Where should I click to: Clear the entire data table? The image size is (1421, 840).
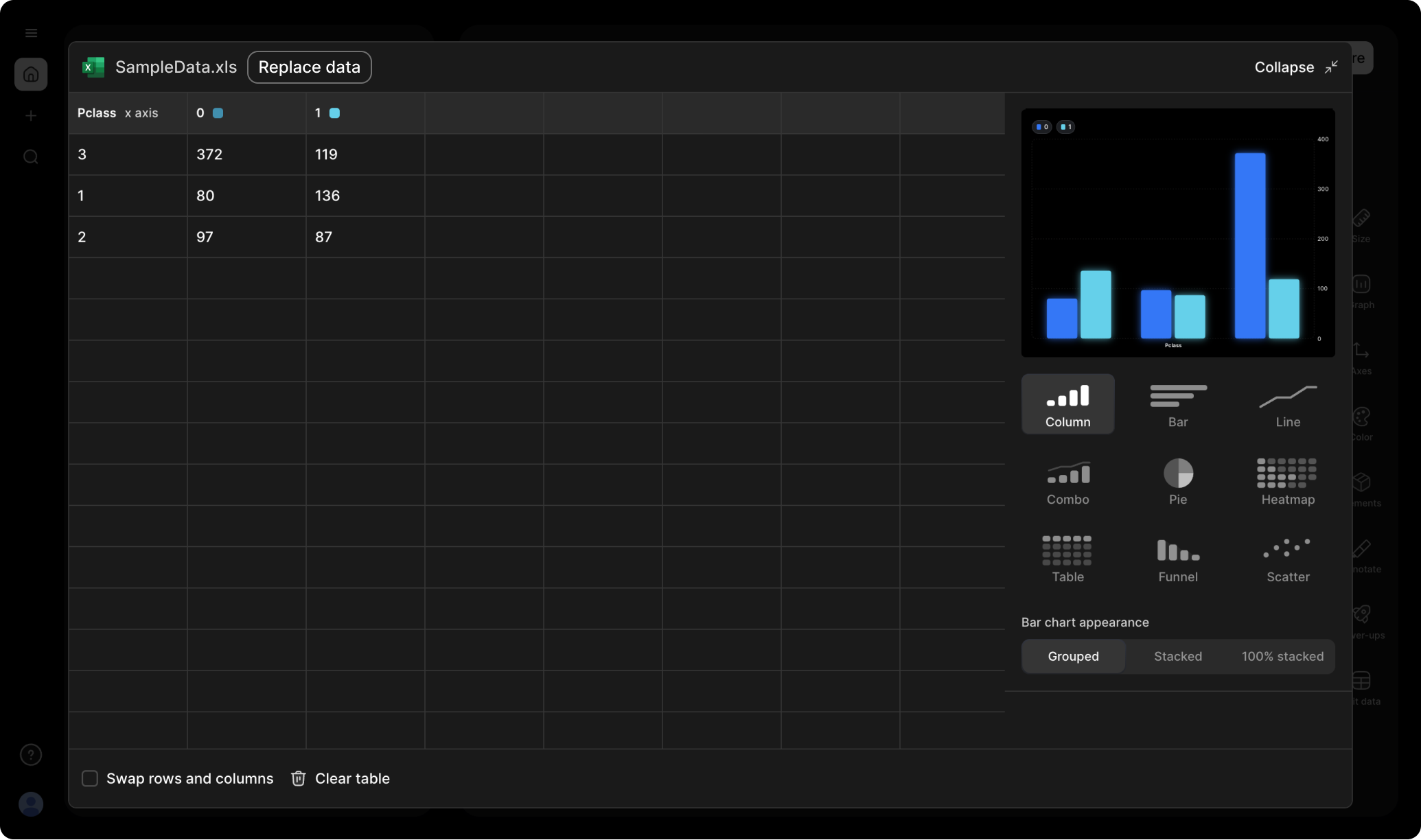(x=340, y=778)
